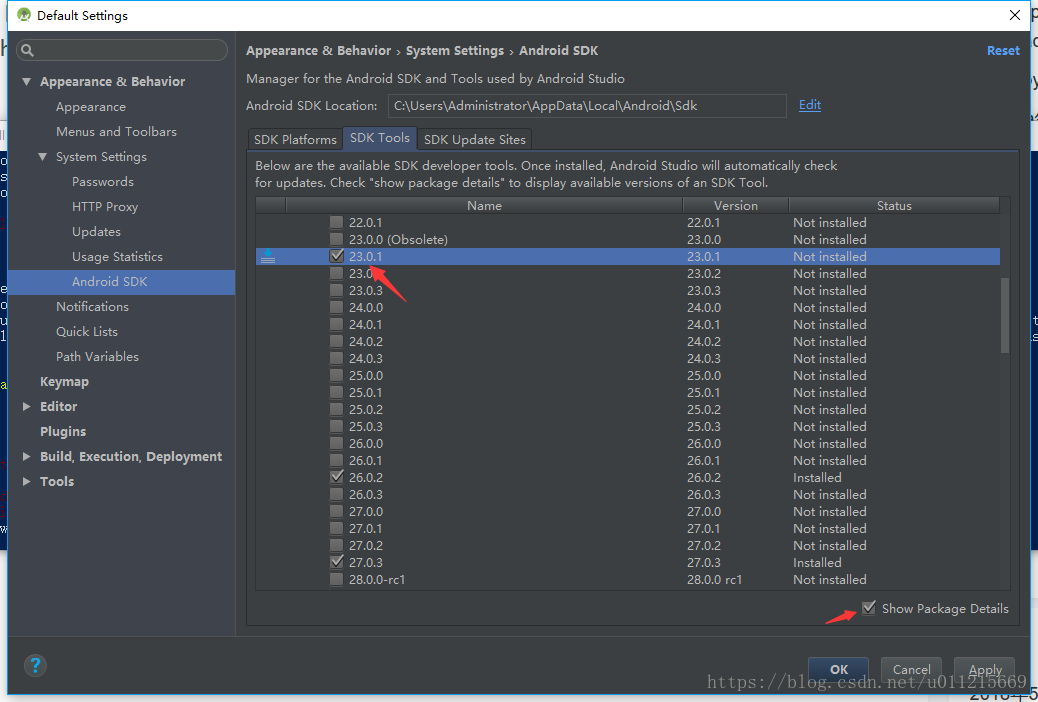The image size is (1038, 702).
Task: Select HTTP Proxy settings
Action: click(x=105, y=207)
